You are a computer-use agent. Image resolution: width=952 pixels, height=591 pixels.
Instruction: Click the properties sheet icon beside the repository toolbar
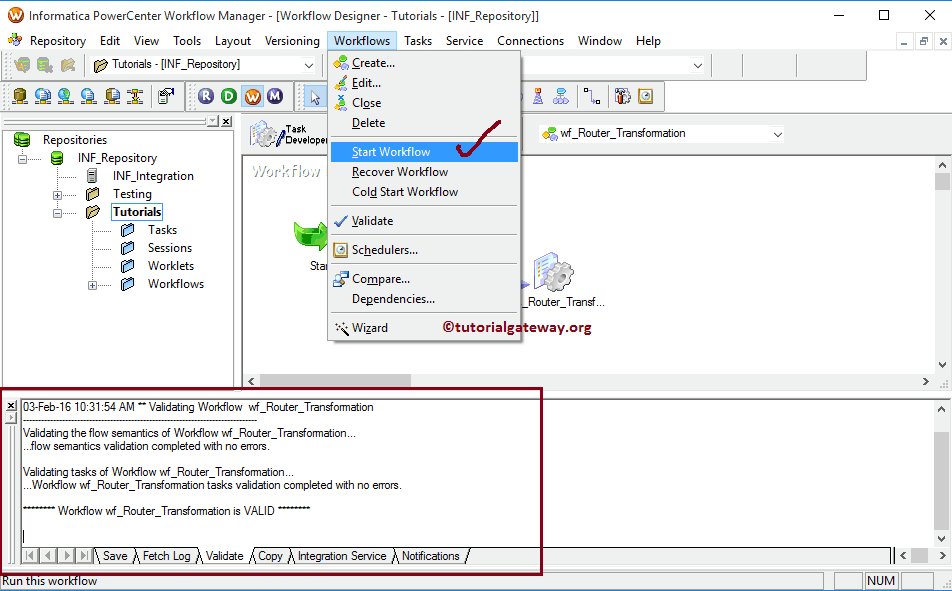165,96
